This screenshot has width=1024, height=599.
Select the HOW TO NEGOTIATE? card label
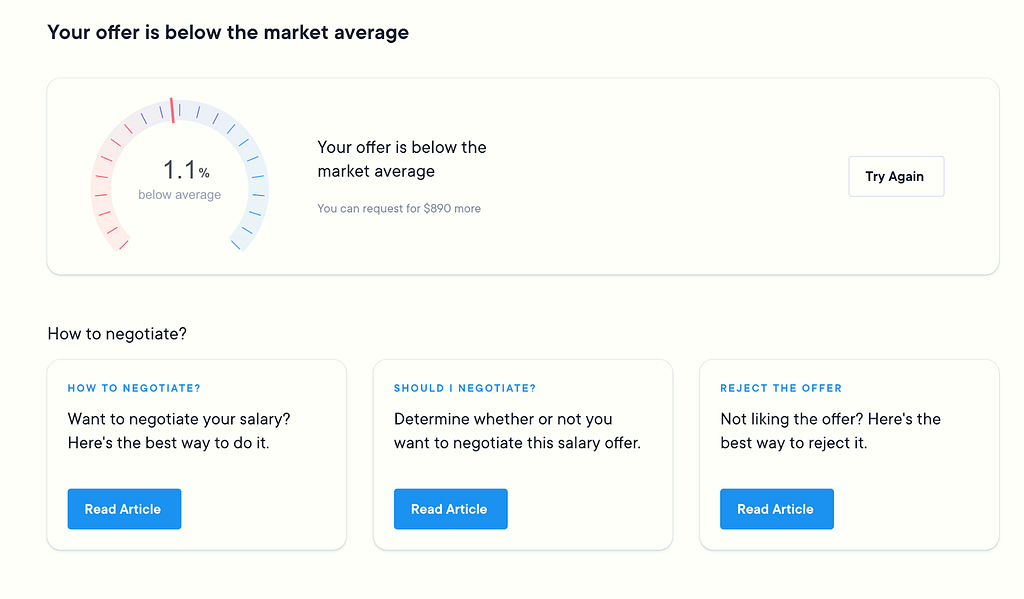134,388
